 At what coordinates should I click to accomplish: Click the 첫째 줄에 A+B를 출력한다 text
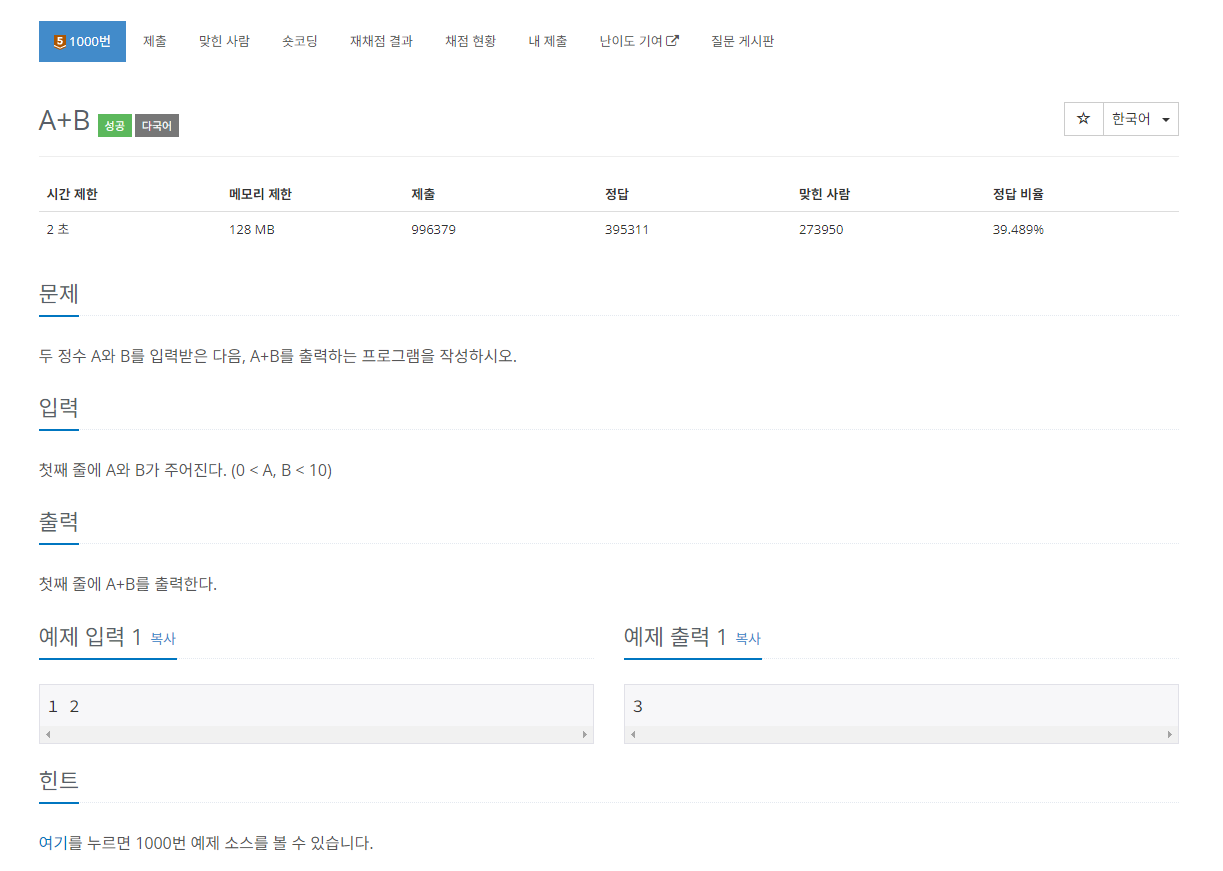point(128,584)
